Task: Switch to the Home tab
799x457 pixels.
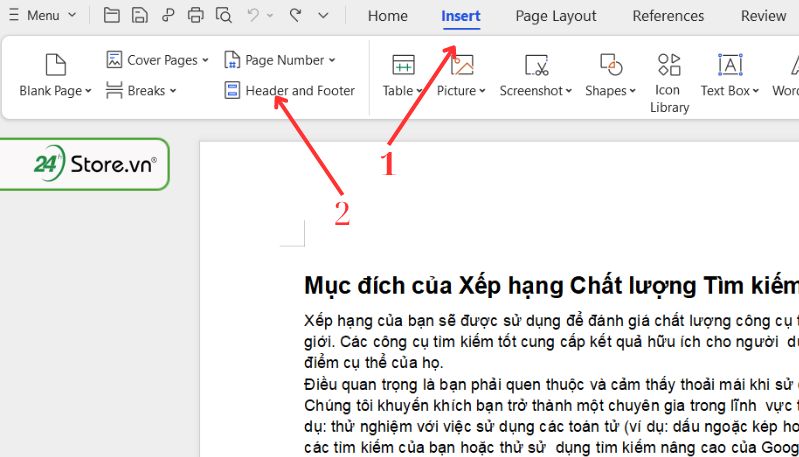Action: (388, 16)
